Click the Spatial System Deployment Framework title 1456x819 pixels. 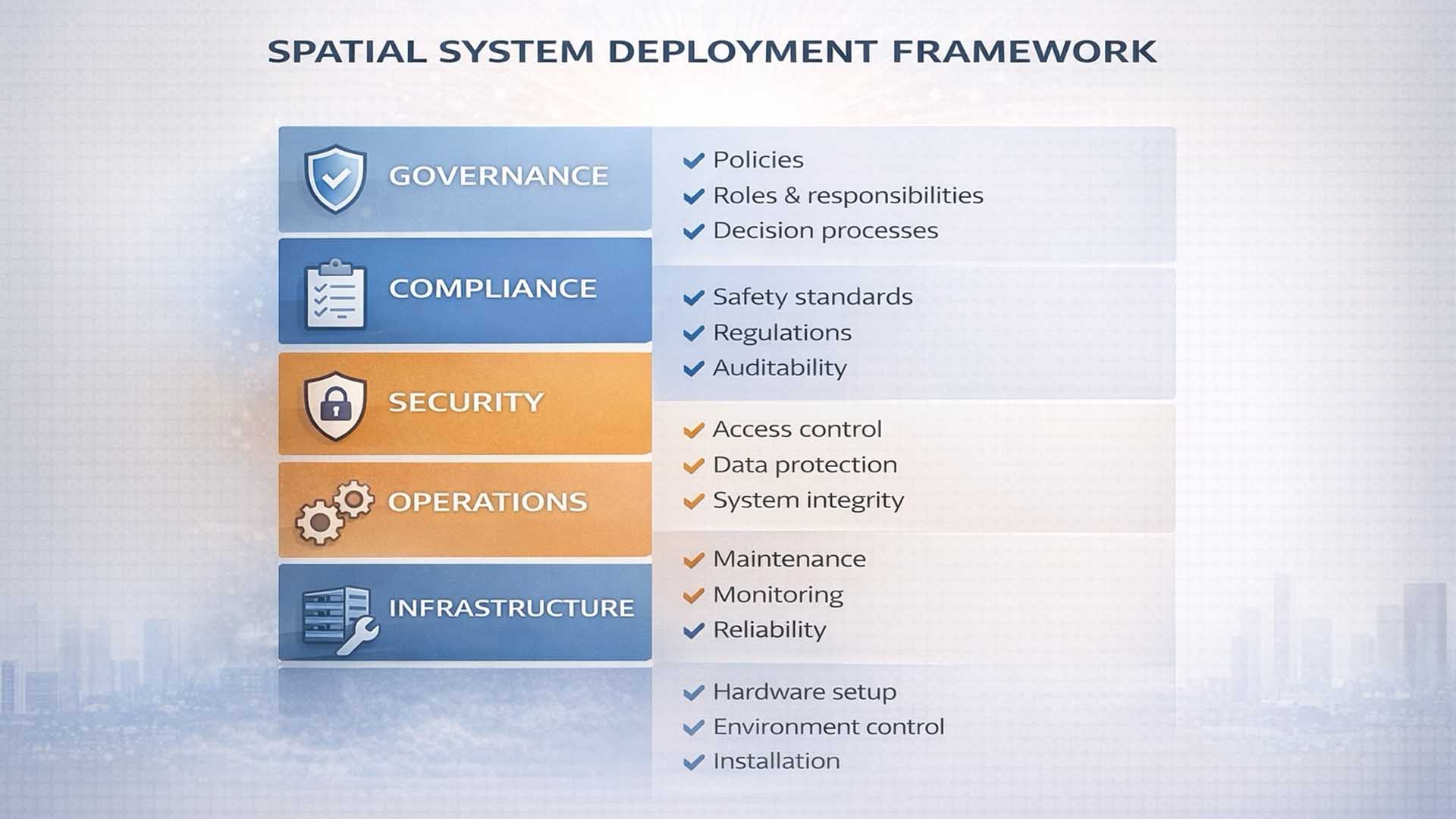coord(711,51)
